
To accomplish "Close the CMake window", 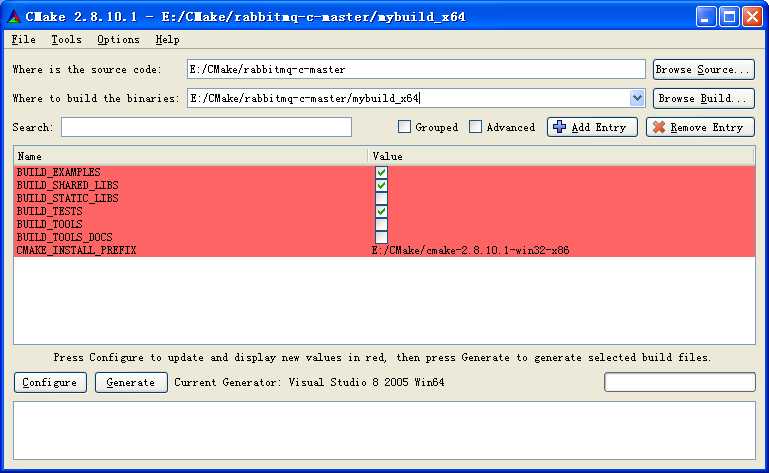I will click(752, 17).
